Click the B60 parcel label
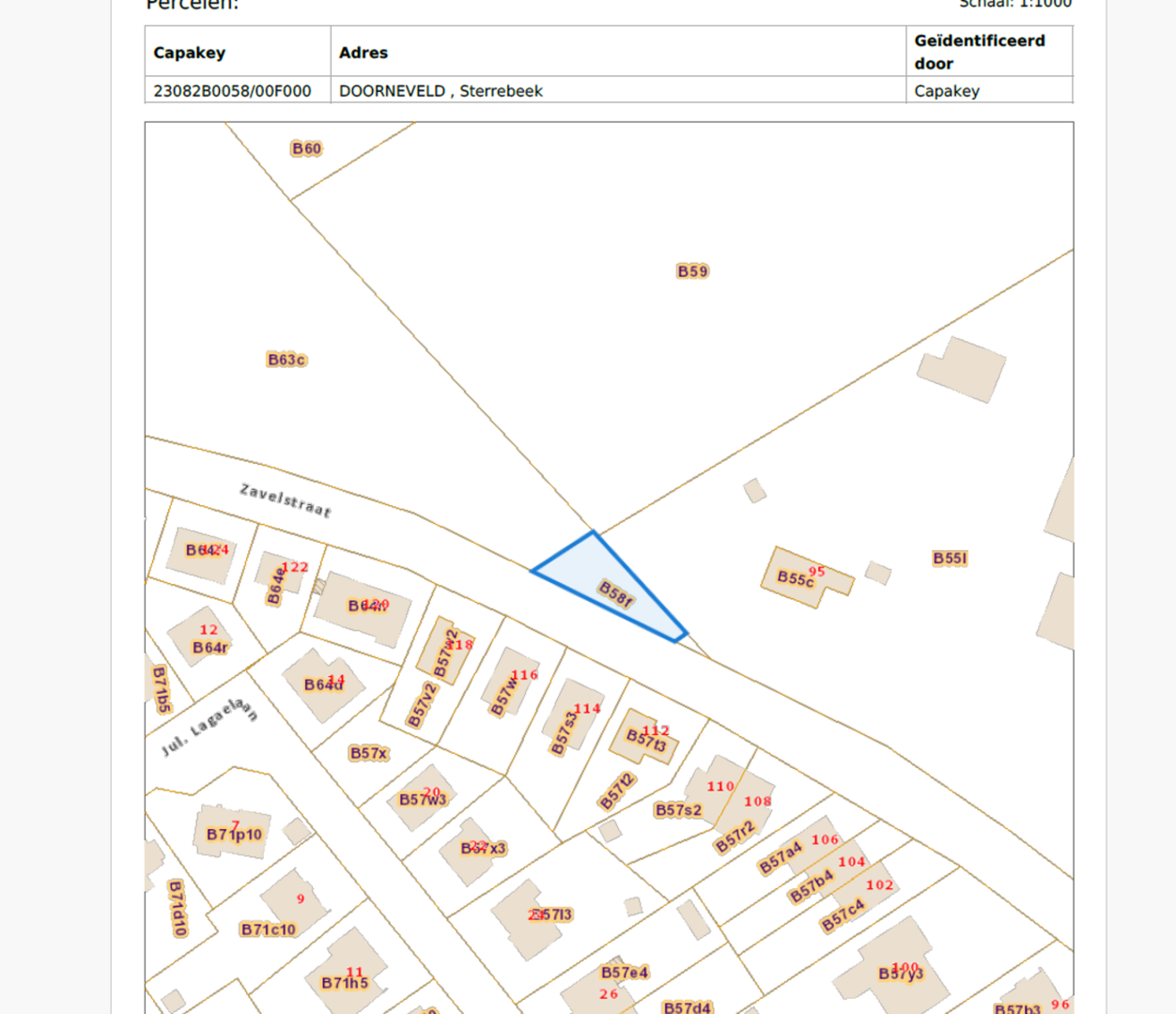Viewport: 1176px width, 1014px height. (306, 148)
